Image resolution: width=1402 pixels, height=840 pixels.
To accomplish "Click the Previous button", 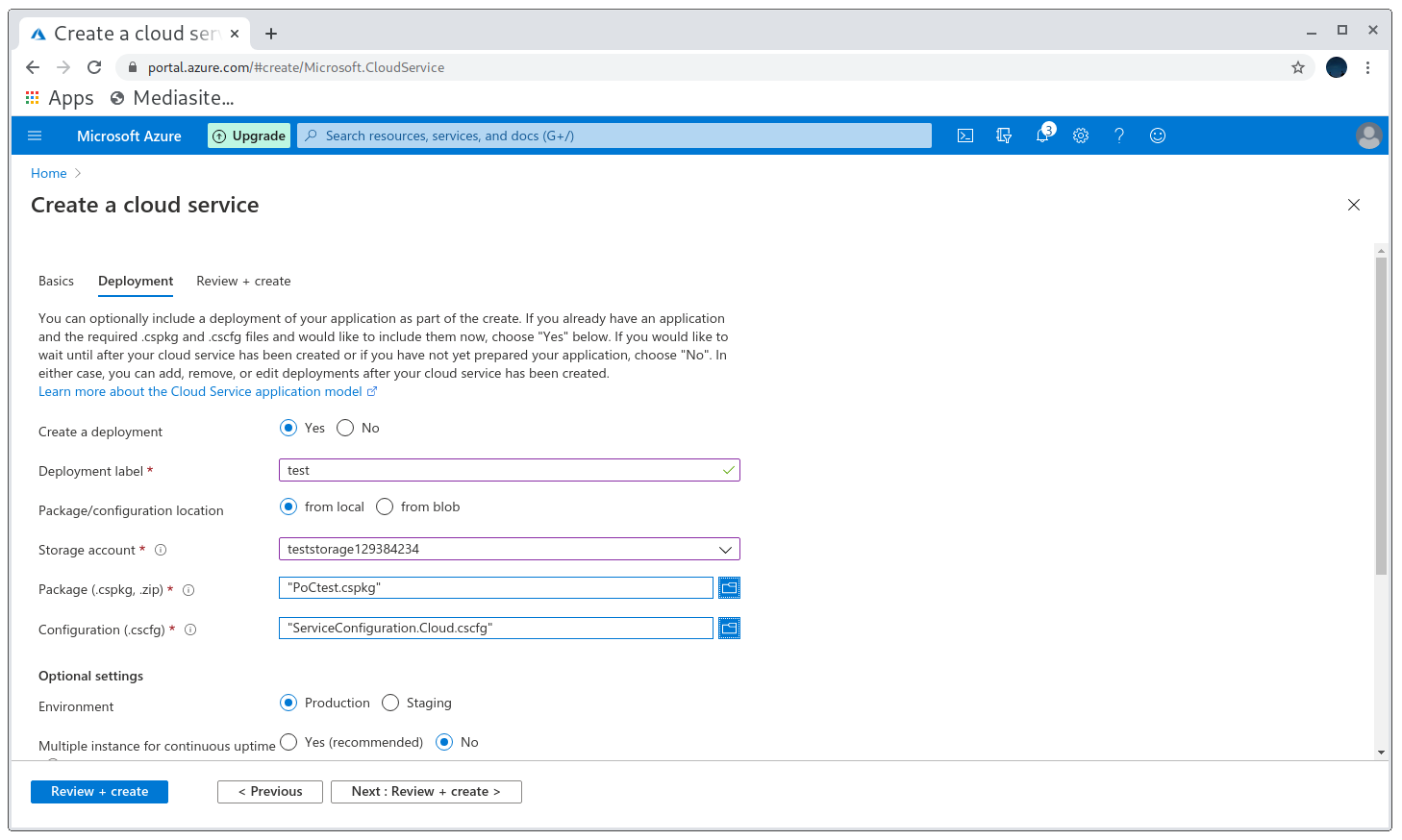I will point(270,791).
